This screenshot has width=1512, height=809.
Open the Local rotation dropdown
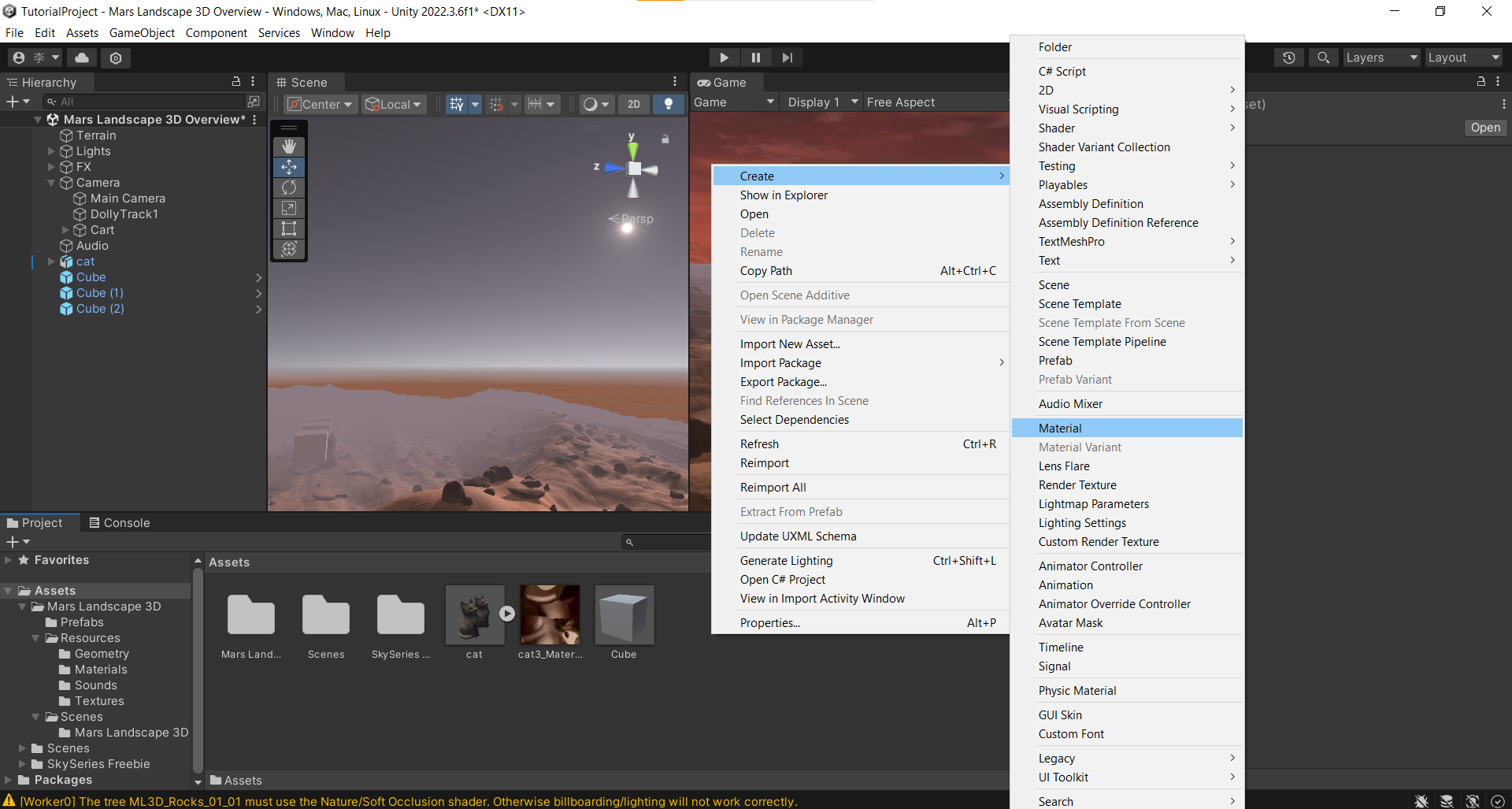(394, 104)
